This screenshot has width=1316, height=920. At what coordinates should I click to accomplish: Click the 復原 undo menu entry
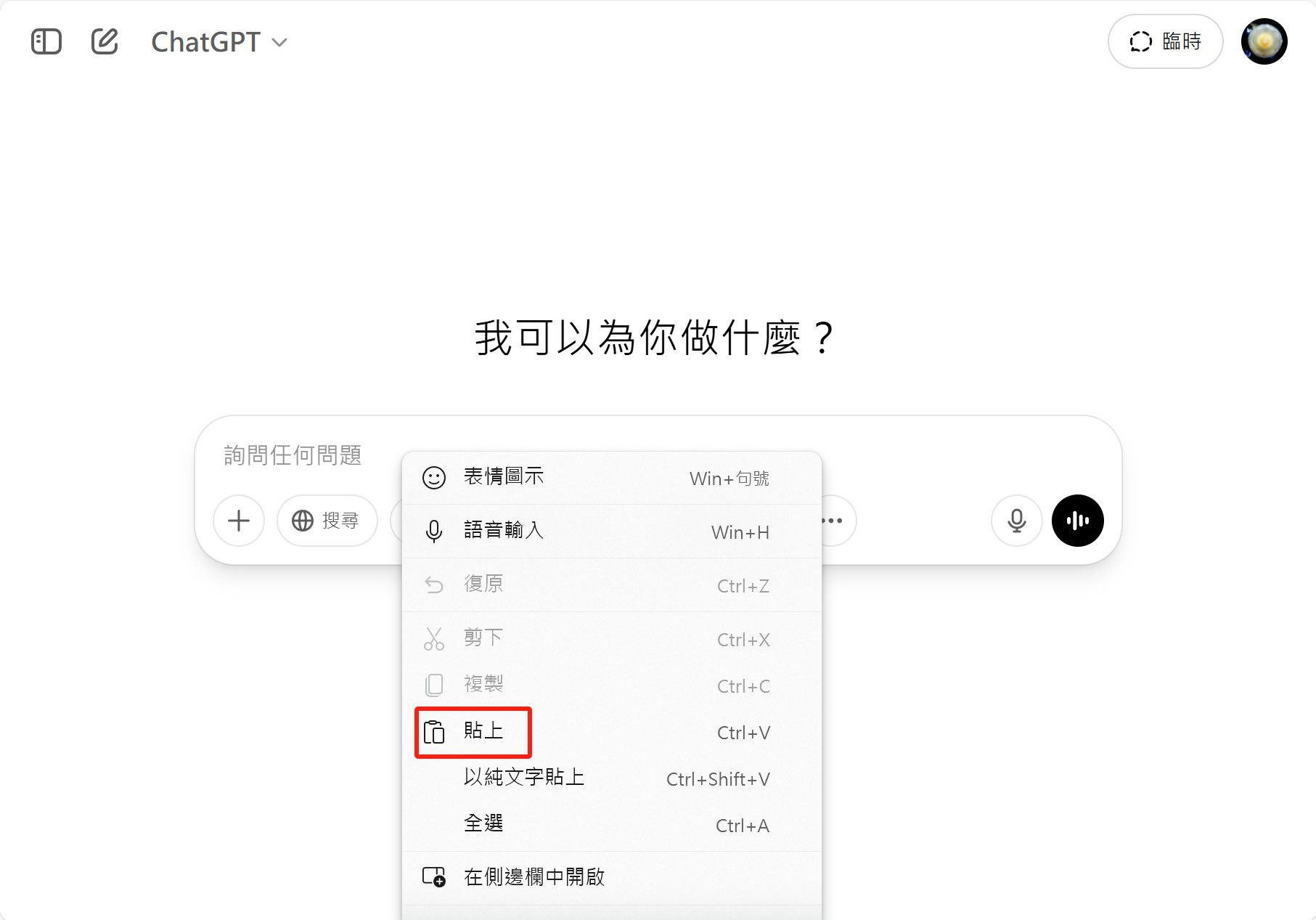611,585
